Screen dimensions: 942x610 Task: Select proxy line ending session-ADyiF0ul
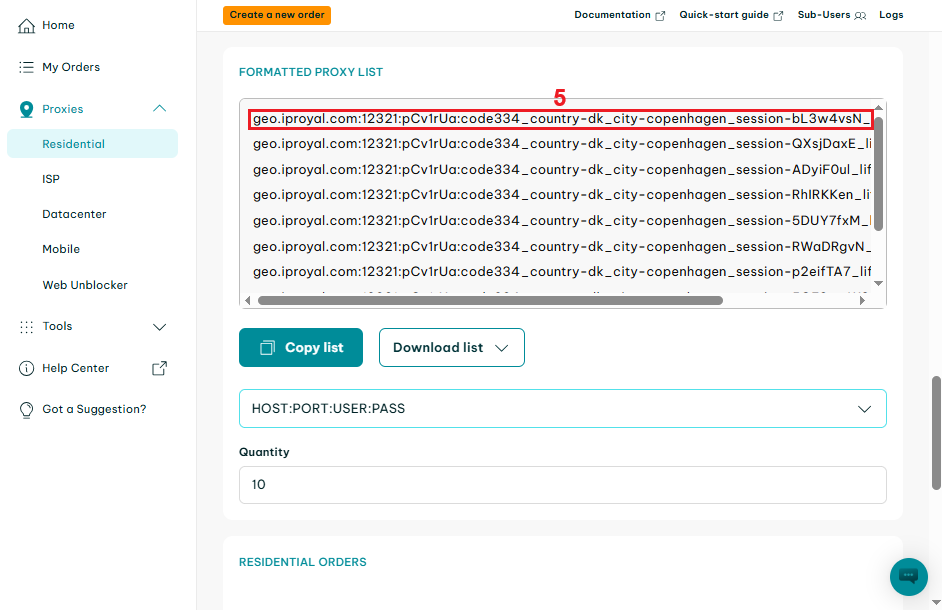pyautogui.click(x=561, y=170)
